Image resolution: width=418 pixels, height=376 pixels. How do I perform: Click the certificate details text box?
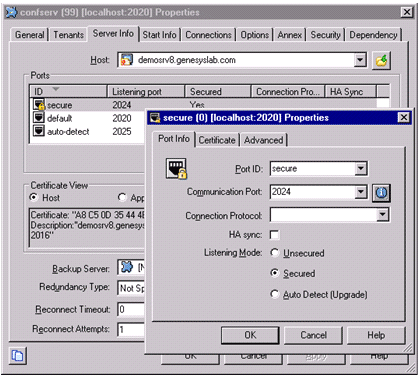(87, 228)
